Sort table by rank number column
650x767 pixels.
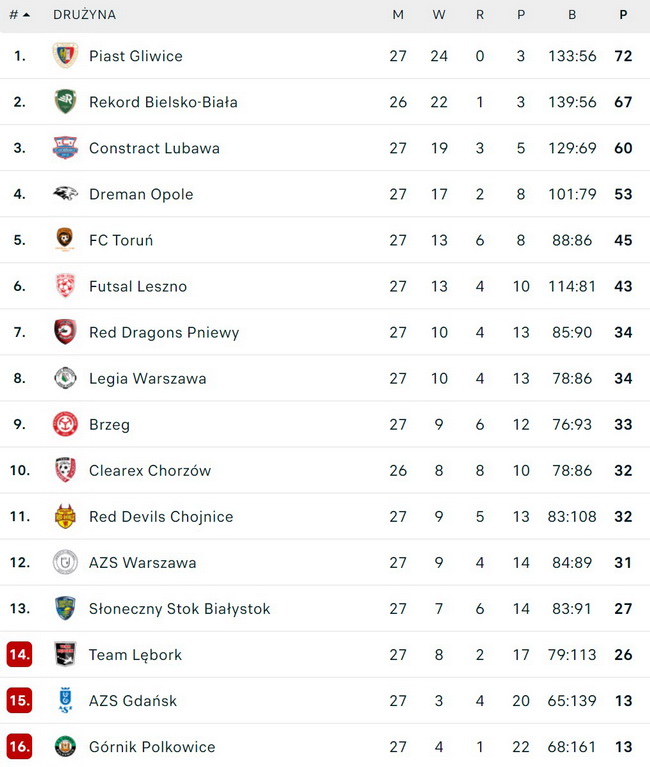(19, 15)
